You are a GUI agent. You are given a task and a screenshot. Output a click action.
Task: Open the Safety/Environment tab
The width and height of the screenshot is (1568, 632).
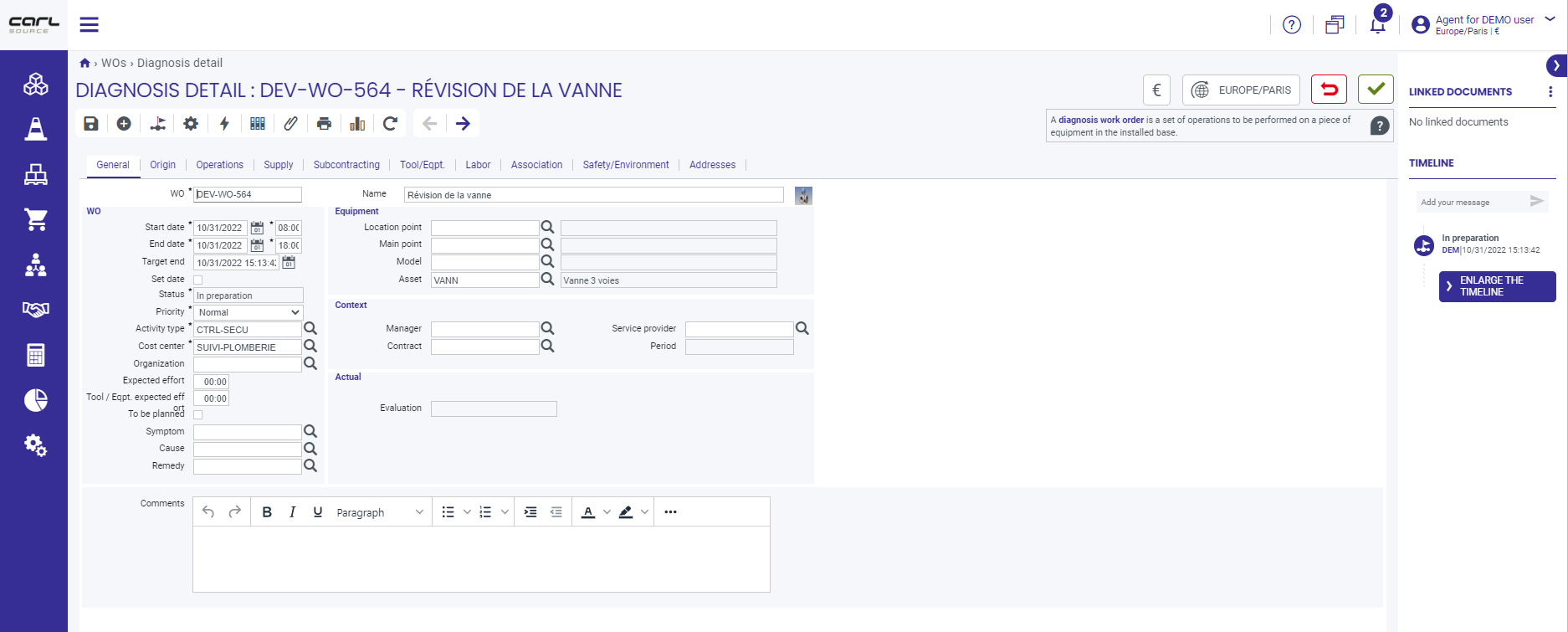[626, 165]
